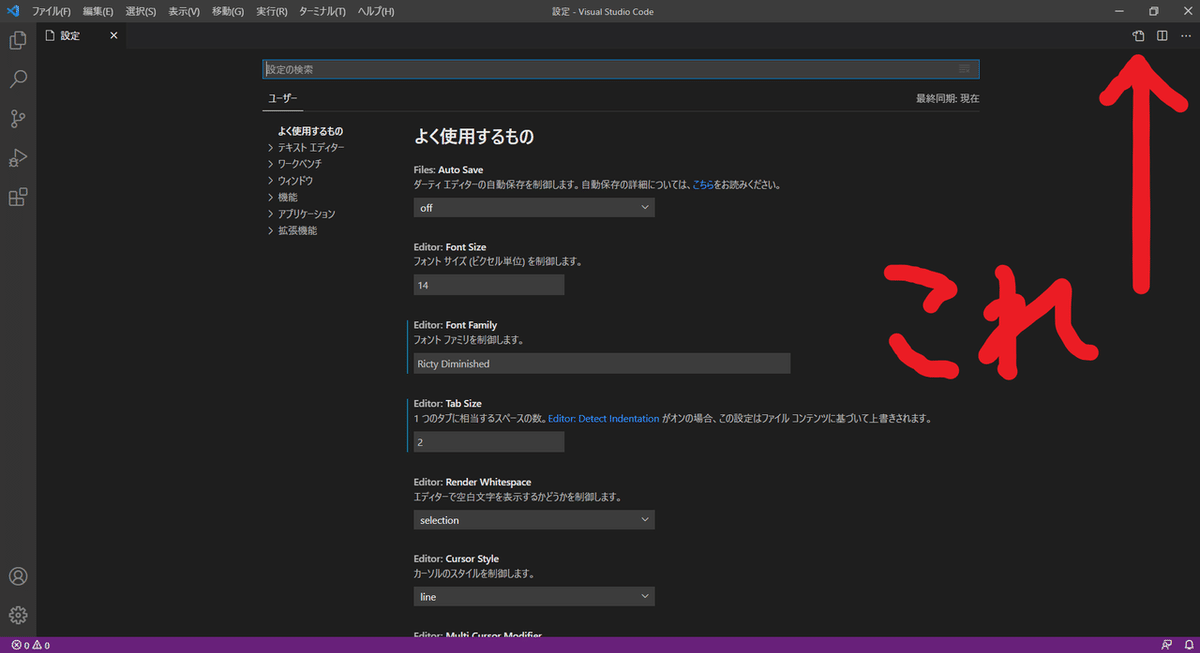Open the feedback icon in status bar
Screen dimensions: 1200x653
(x=1166, y=645)
